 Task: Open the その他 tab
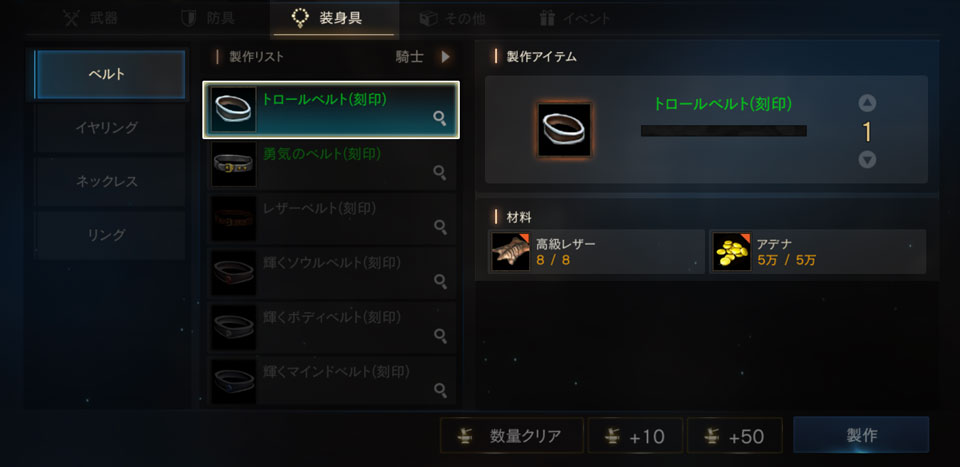[x=452, y=19]
